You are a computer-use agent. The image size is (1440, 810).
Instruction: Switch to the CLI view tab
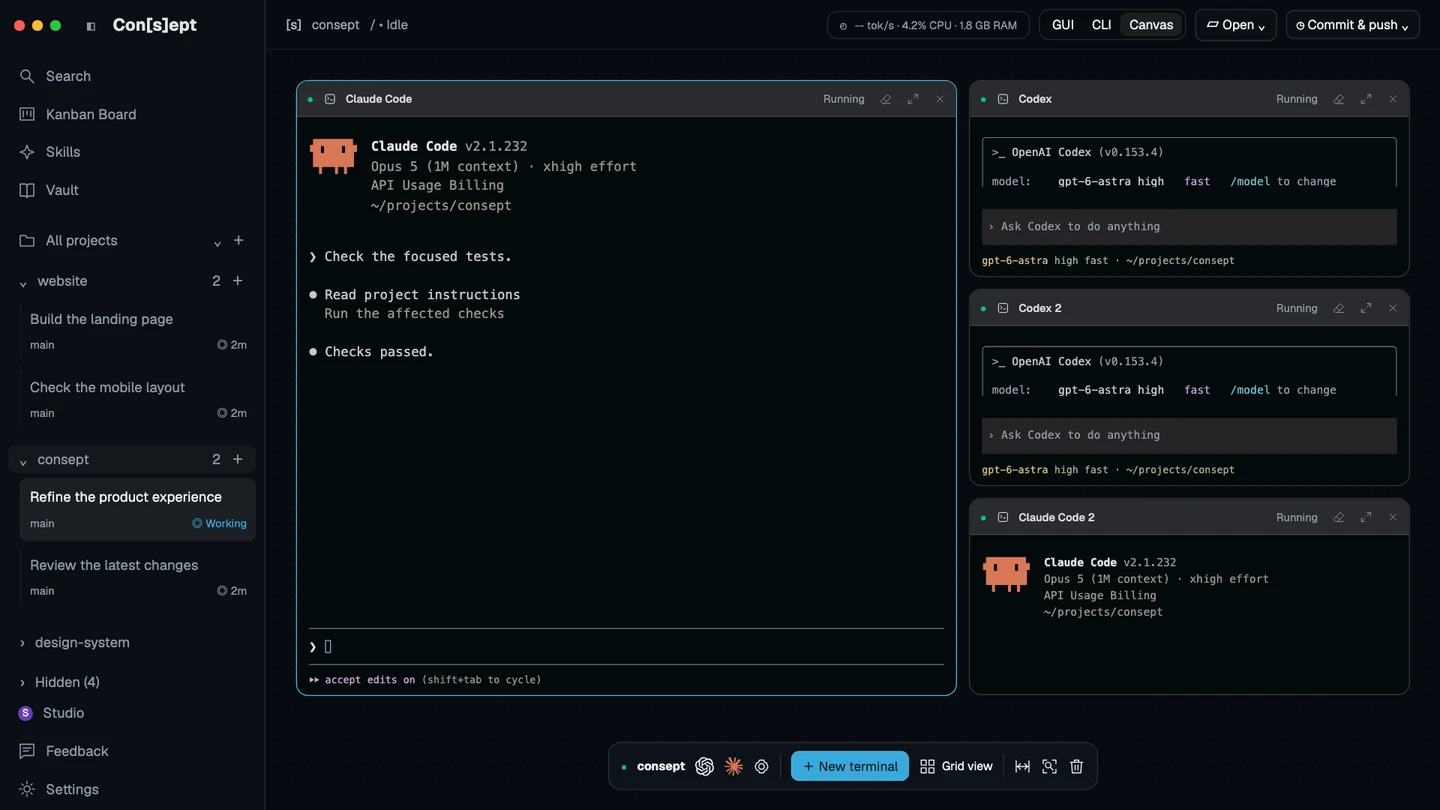point(1101,25)
